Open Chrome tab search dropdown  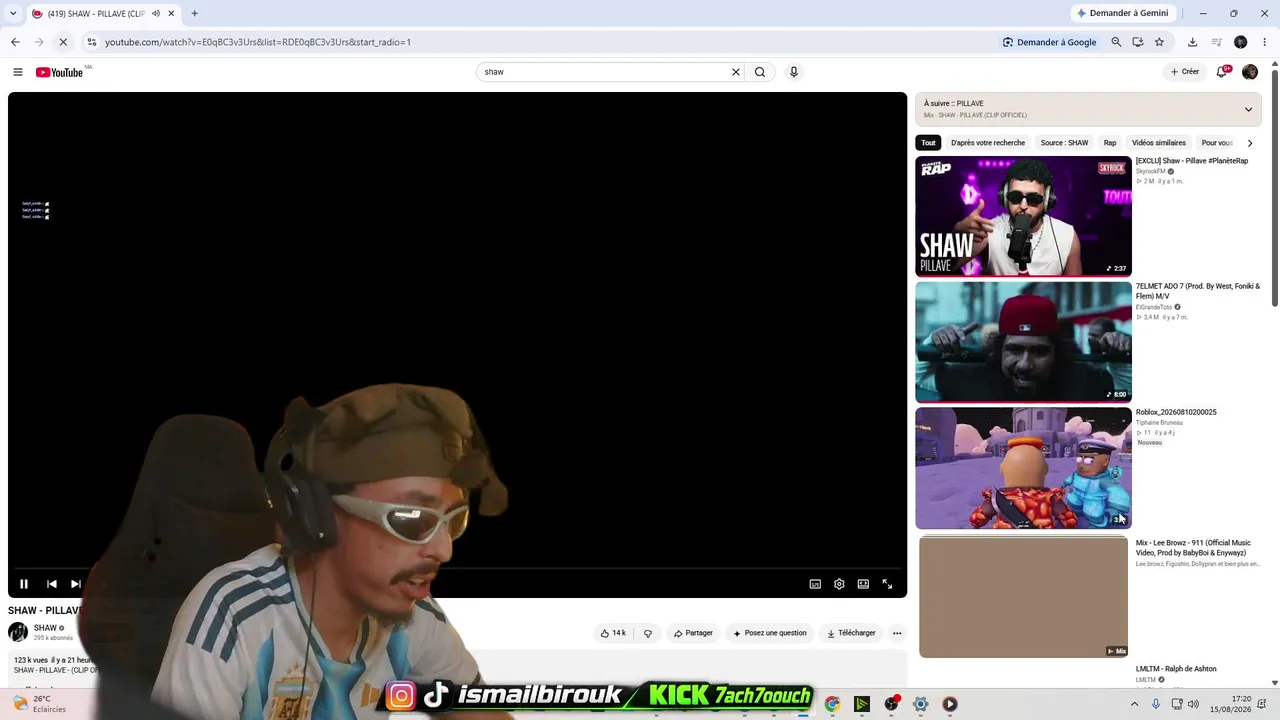pyautogui.click(x=13, y=14)
